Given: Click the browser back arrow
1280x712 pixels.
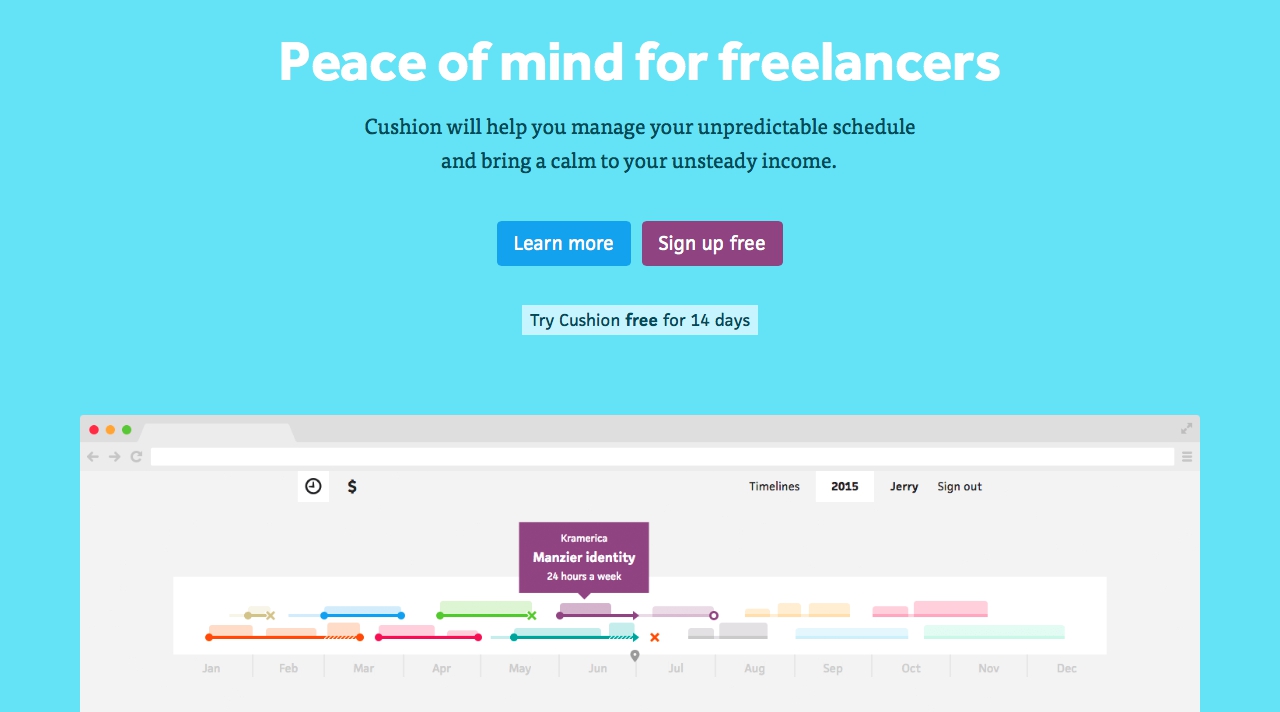Looking at the screenshot, I should click(93, 456).
